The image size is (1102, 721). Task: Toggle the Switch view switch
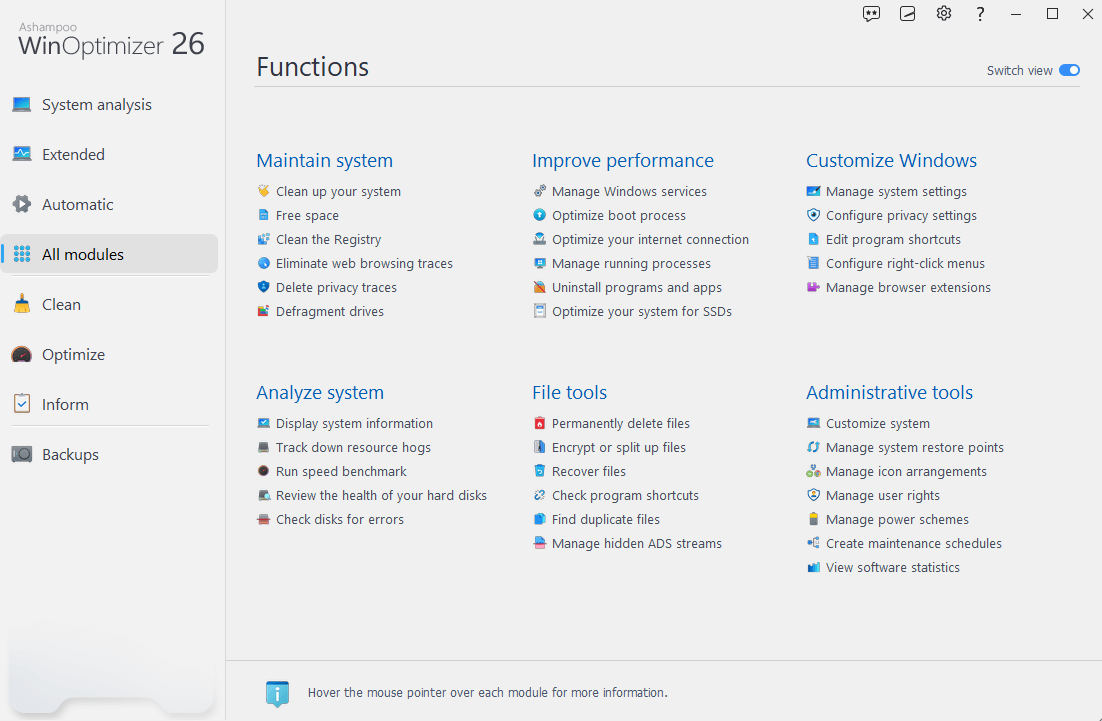(x=1069, y=71)
